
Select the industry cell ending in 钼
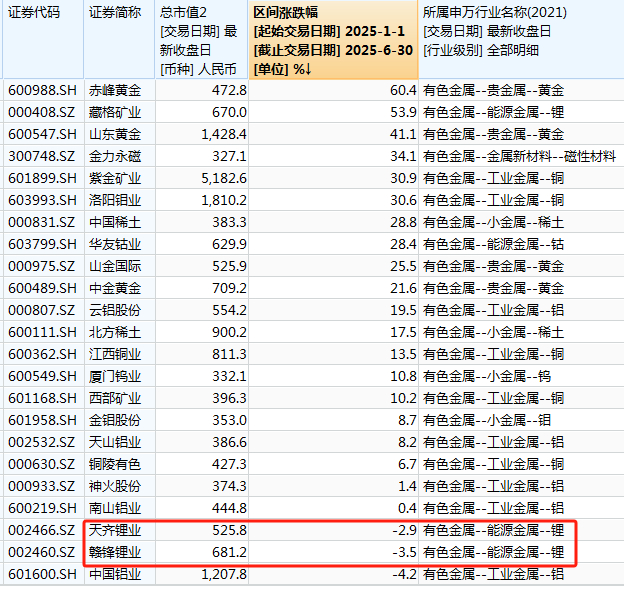point(487,420)
